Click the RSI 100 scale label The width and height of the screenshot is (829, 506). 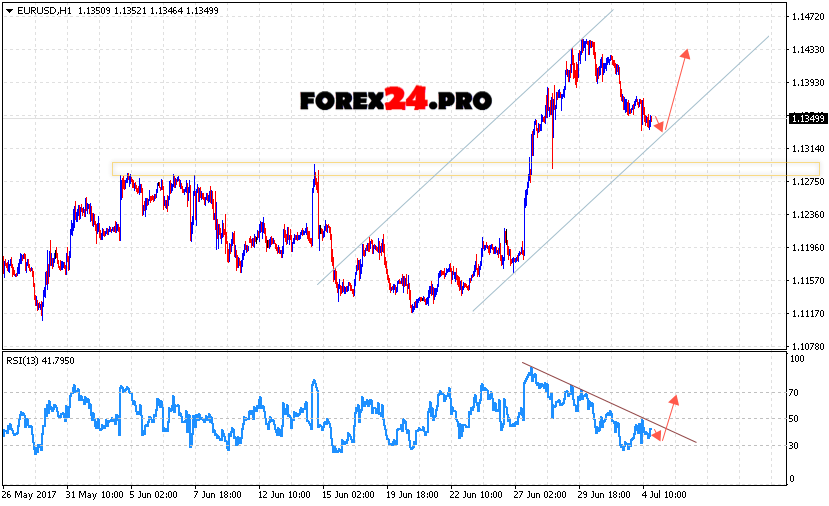coord(797,357)
